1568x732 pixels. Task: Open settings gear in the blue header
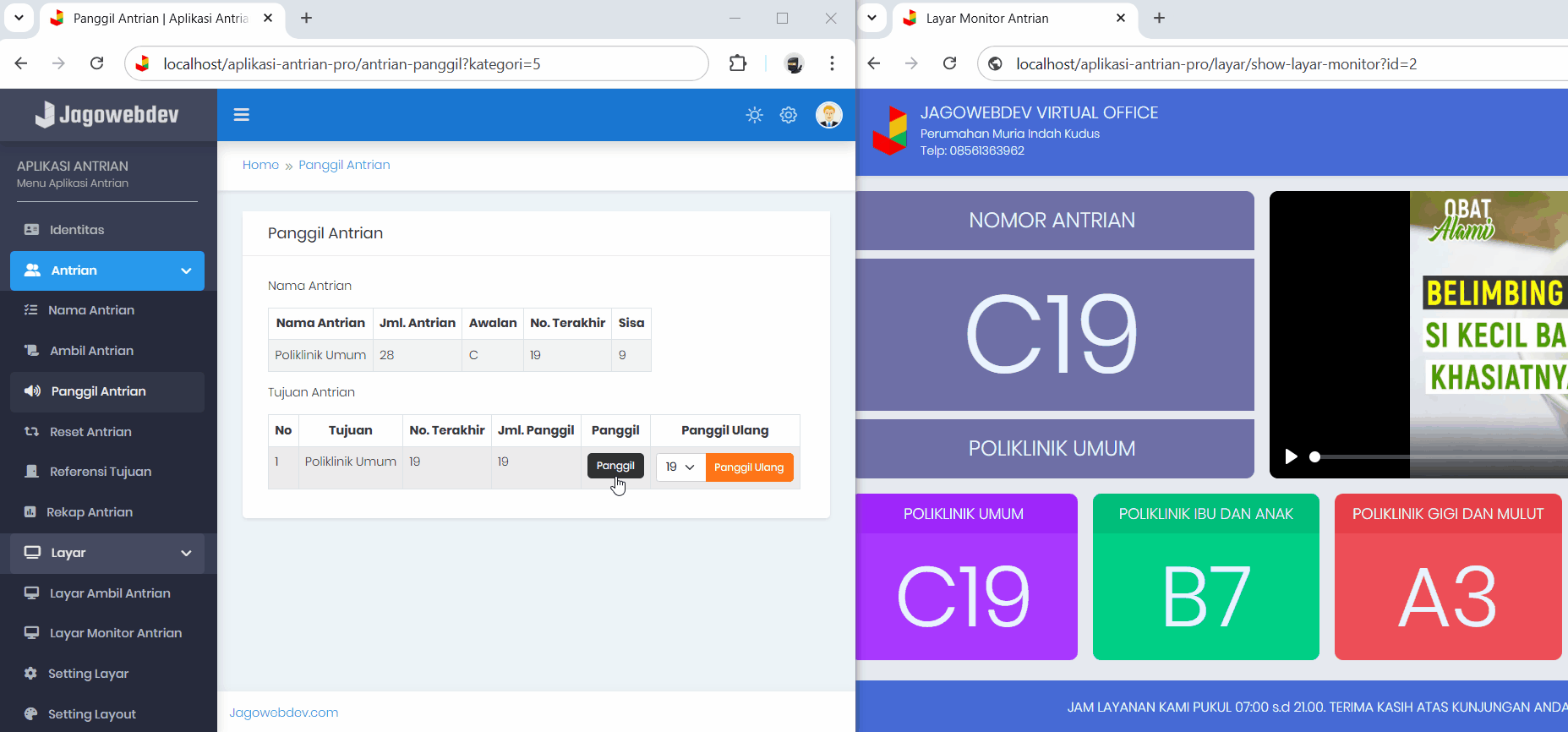(789, 115)
